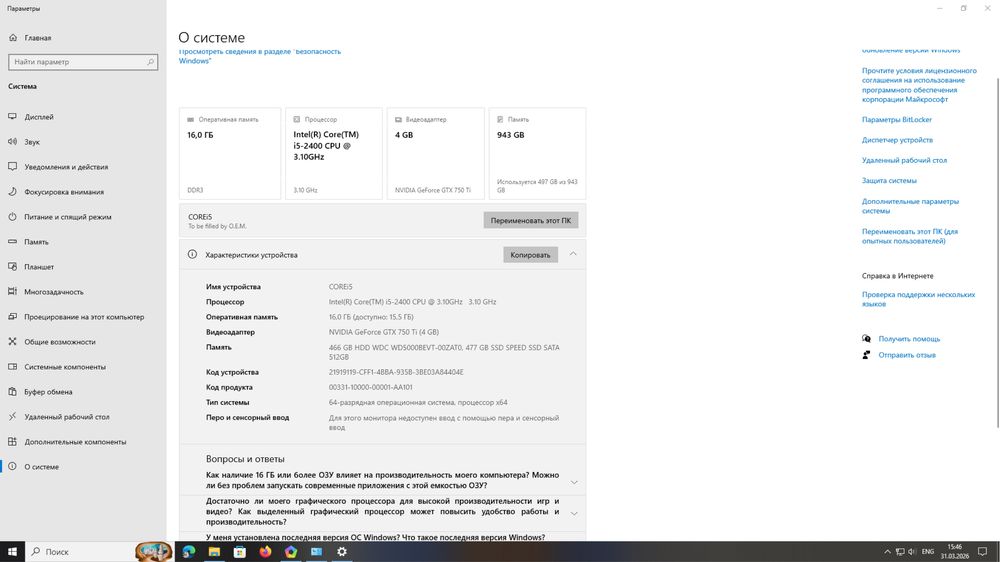Image resolution: width=1000 pixels, height=562 pixels.
Task: Open Проецирование на этот компьютер icon
Action: pos(13,316)
